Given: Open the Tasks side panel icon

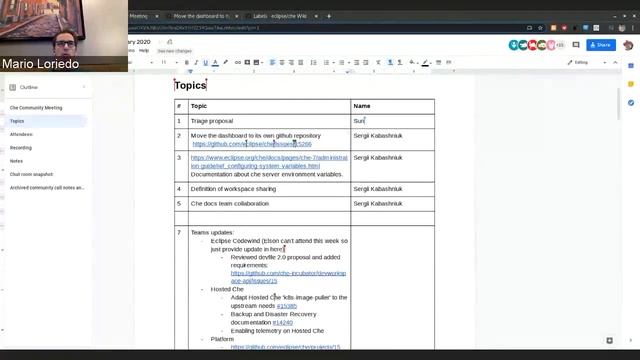Looking at the screenshot, I should pyautogui.click(x=631, y=103).
